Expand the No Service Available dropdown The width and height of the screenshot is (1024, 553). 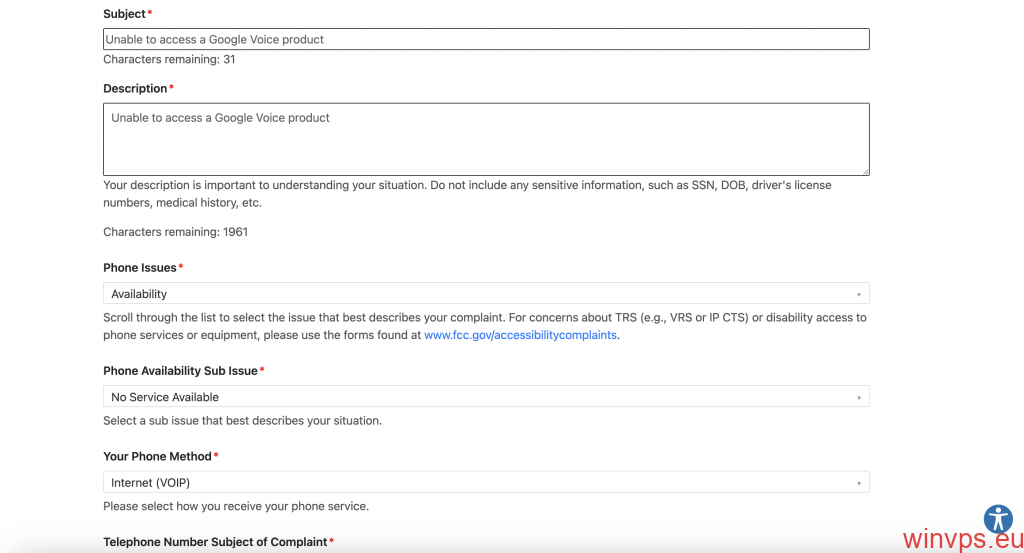click(485, 397)
